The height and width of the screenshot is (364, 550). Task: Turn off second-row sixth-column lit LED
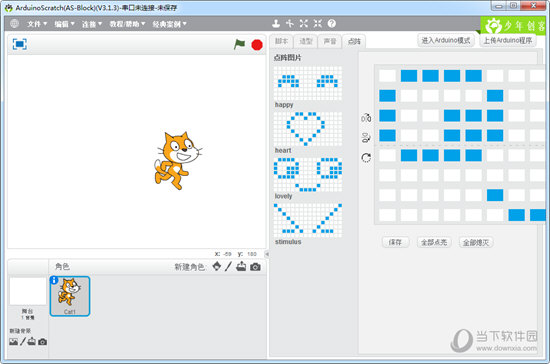pyautogui.click(x=495, y=95)
